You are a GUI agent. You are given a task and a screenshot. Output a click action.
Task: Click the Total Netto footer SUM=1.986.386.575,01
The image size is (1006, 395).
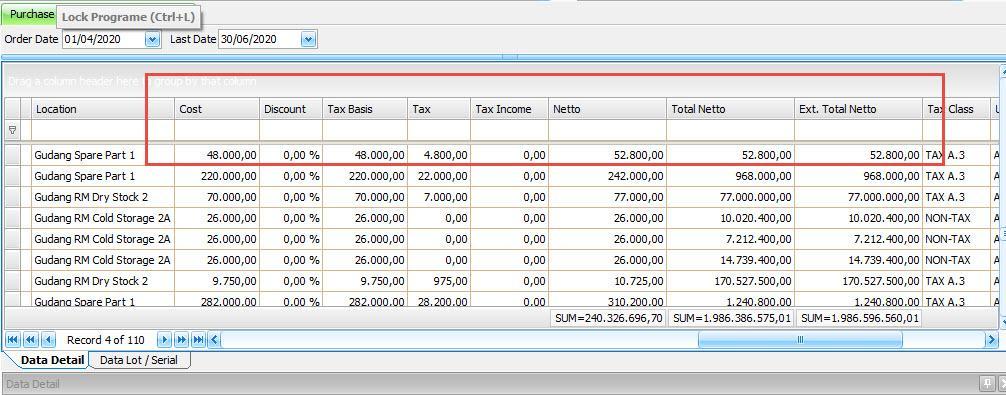coord(731,318)
